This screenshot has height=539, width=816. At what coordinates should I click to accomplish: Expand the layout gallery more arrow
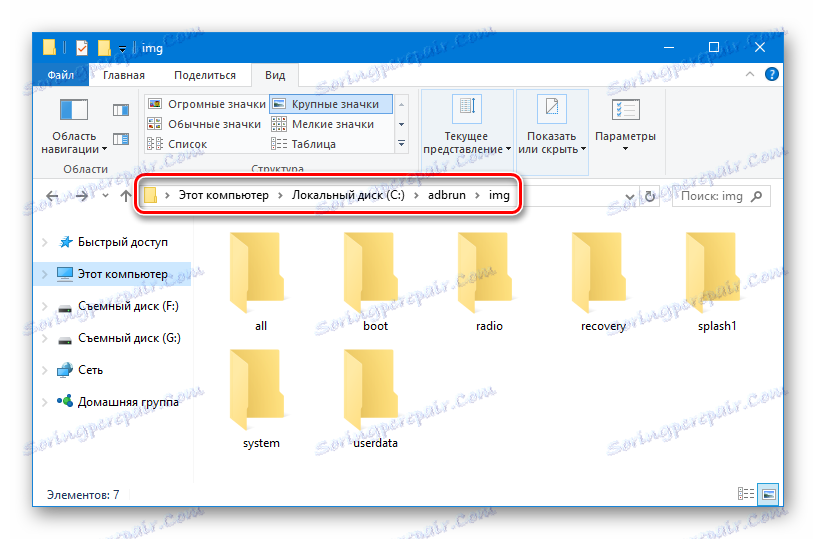tap(401, 144)
